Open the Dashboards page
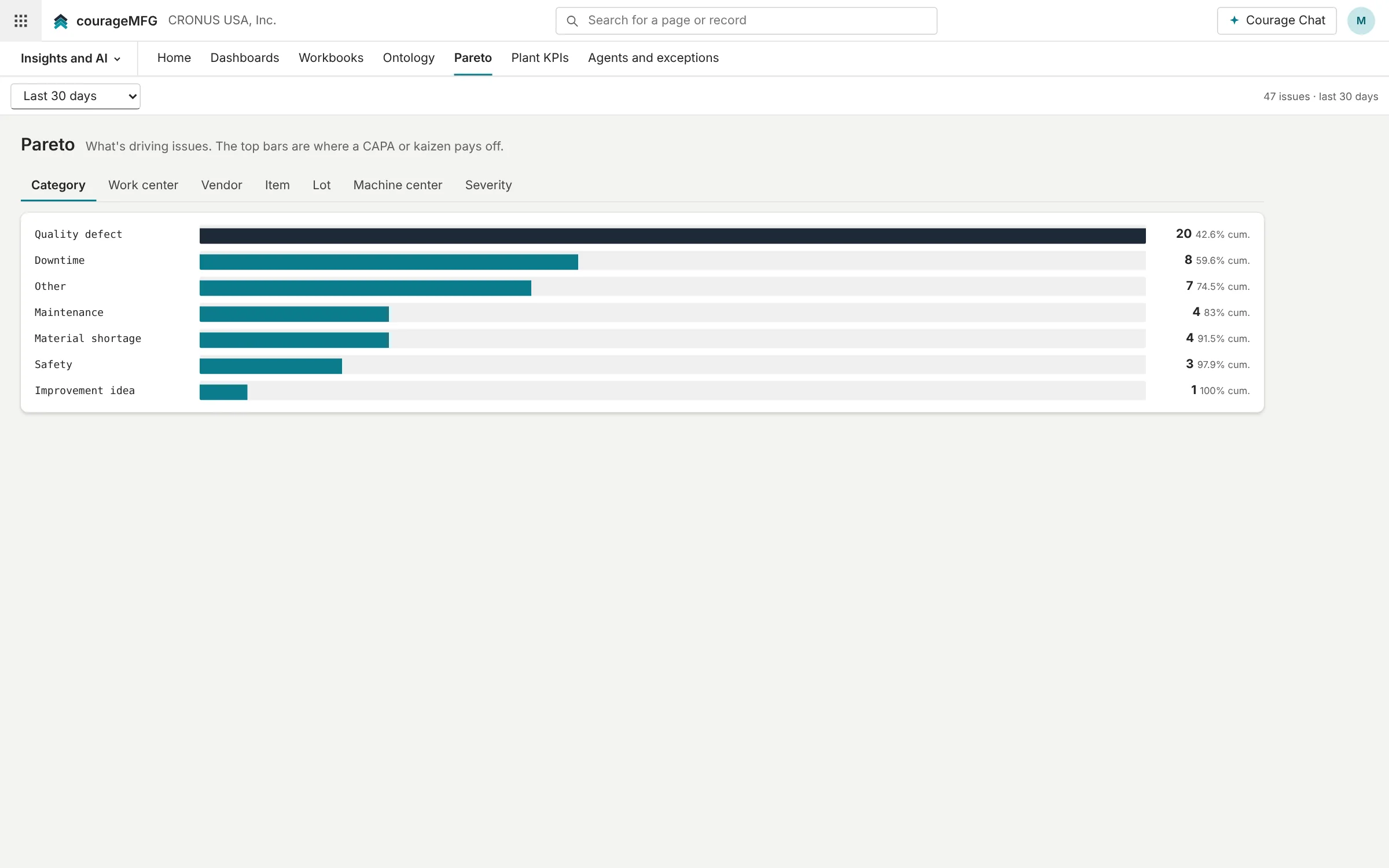This screenshot has height=868, width=1389. (x=245, y=58)
